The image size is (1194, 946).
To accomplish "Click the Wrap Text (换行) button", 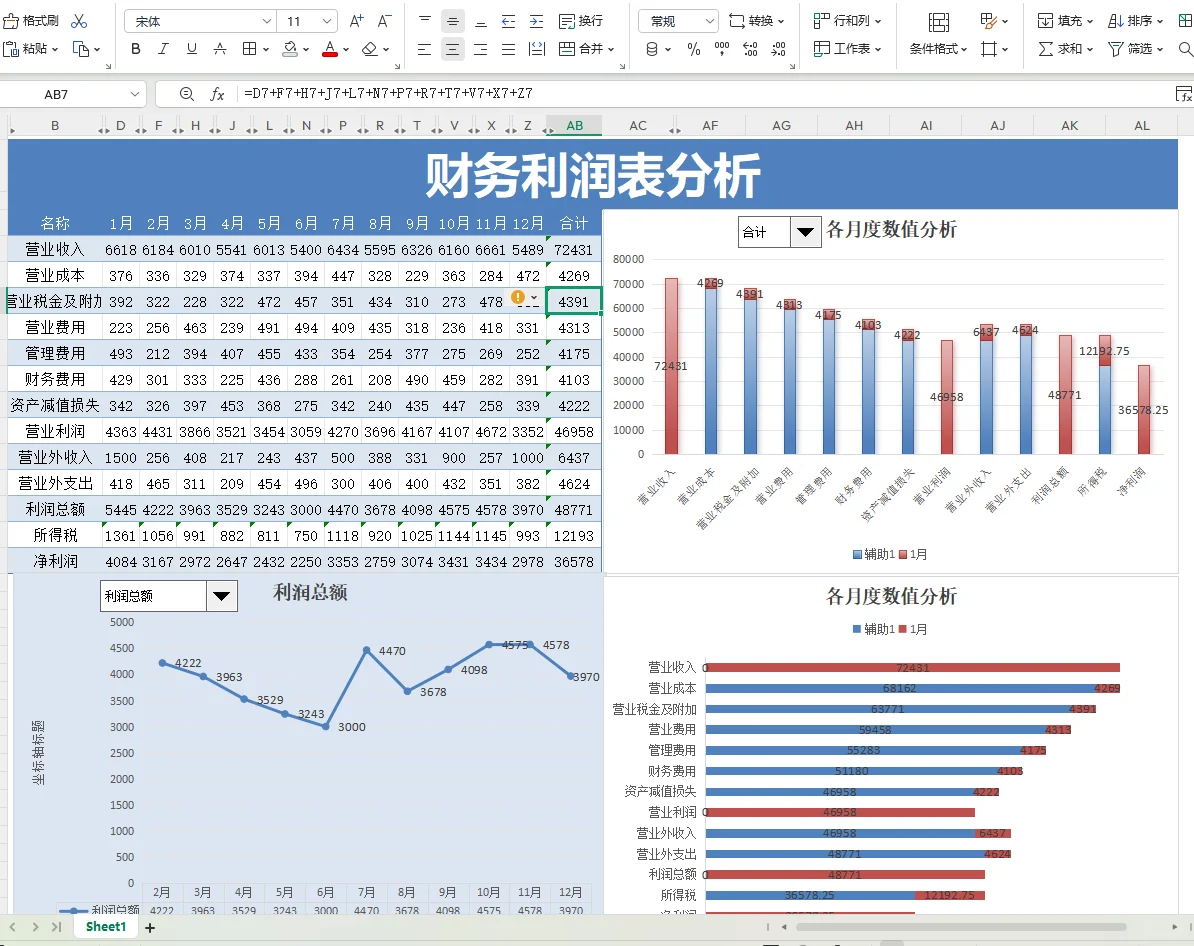I will pos(580,21).
